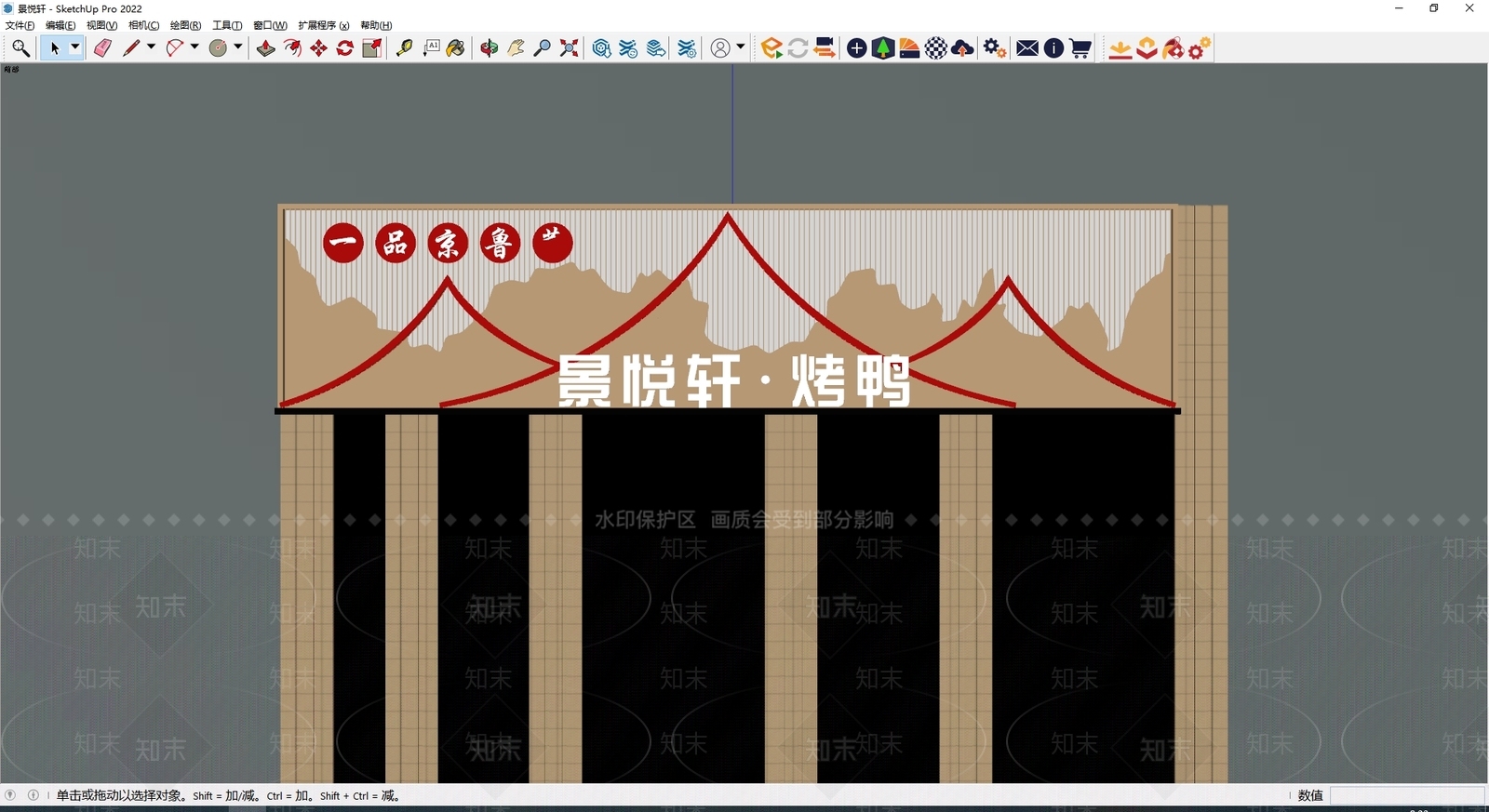The width and height of the screenshot is (1489, 812).
Task: Activate the Pan hand tool
Action: tap(516, 48)
